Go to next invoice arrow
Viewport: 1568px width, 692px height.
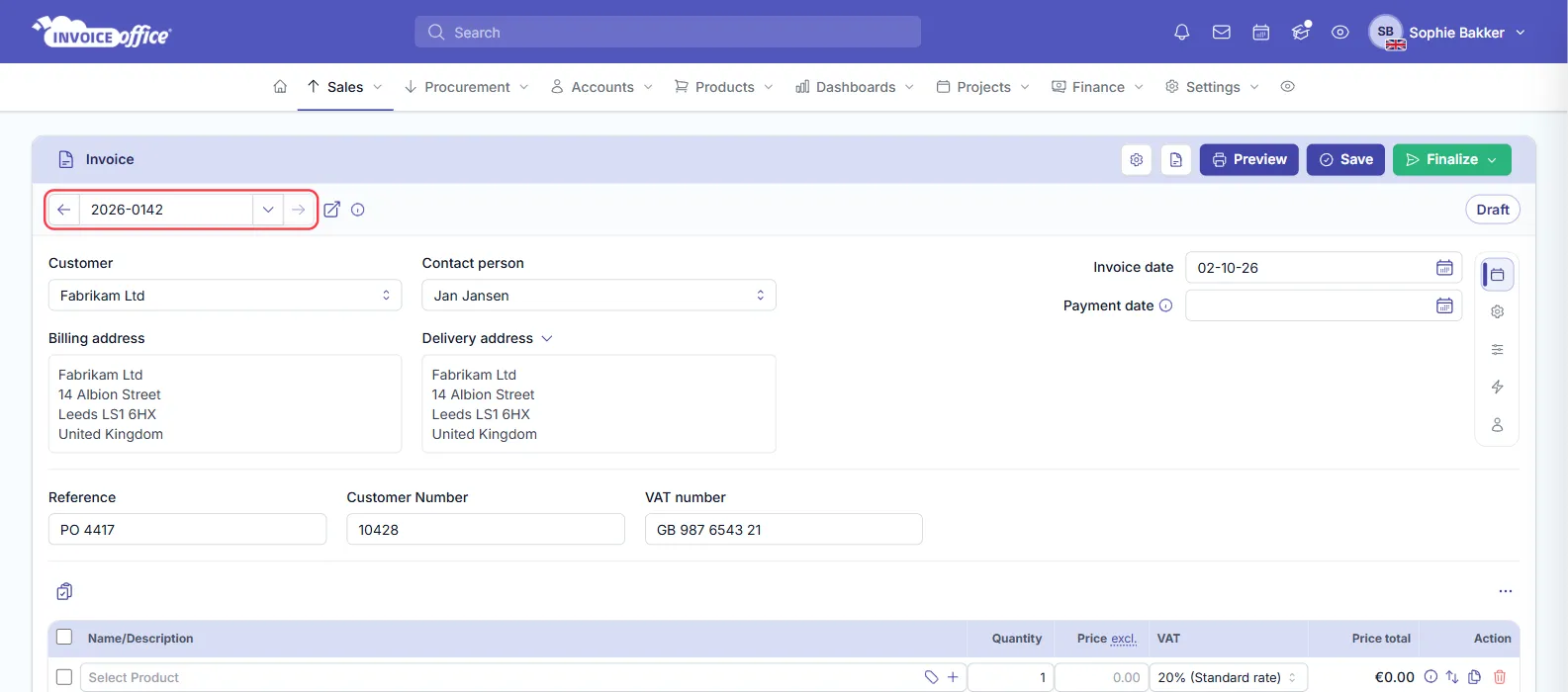point(299,210)
